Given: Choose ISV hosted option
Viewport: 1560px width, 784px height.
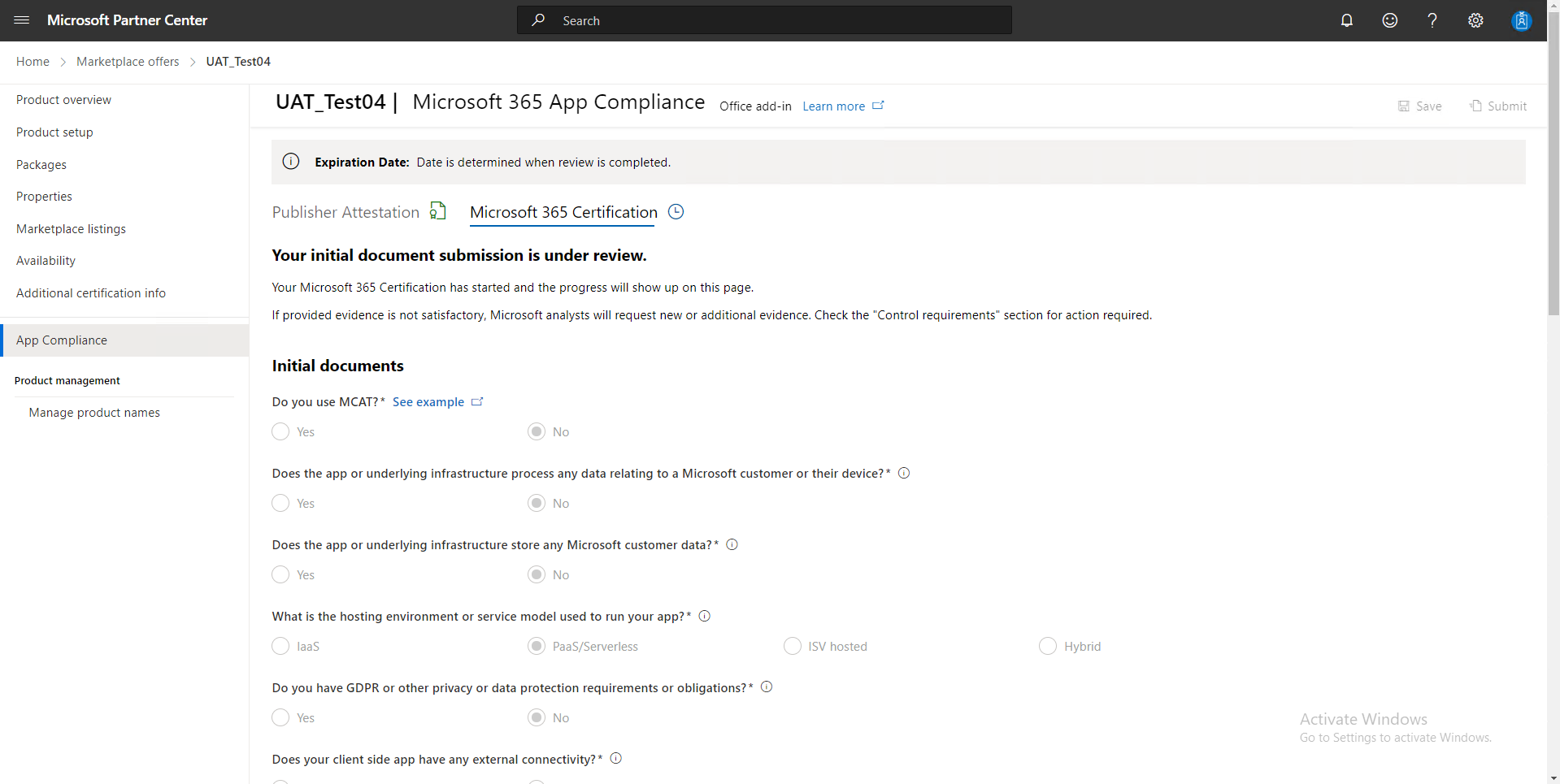Looking at the screenshot, I should (x=793, y=646).
